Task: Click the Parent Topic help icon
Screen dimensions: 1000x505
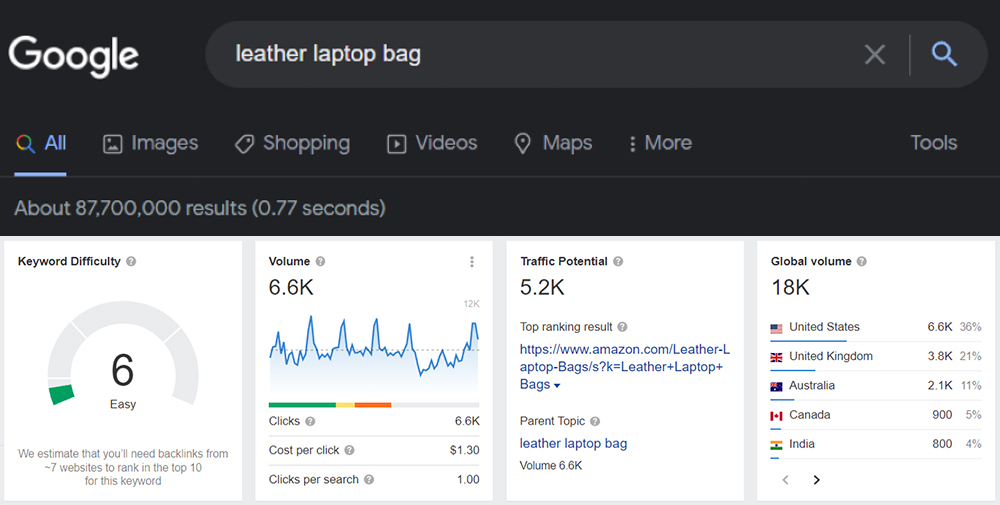Action: click(595, 421)
